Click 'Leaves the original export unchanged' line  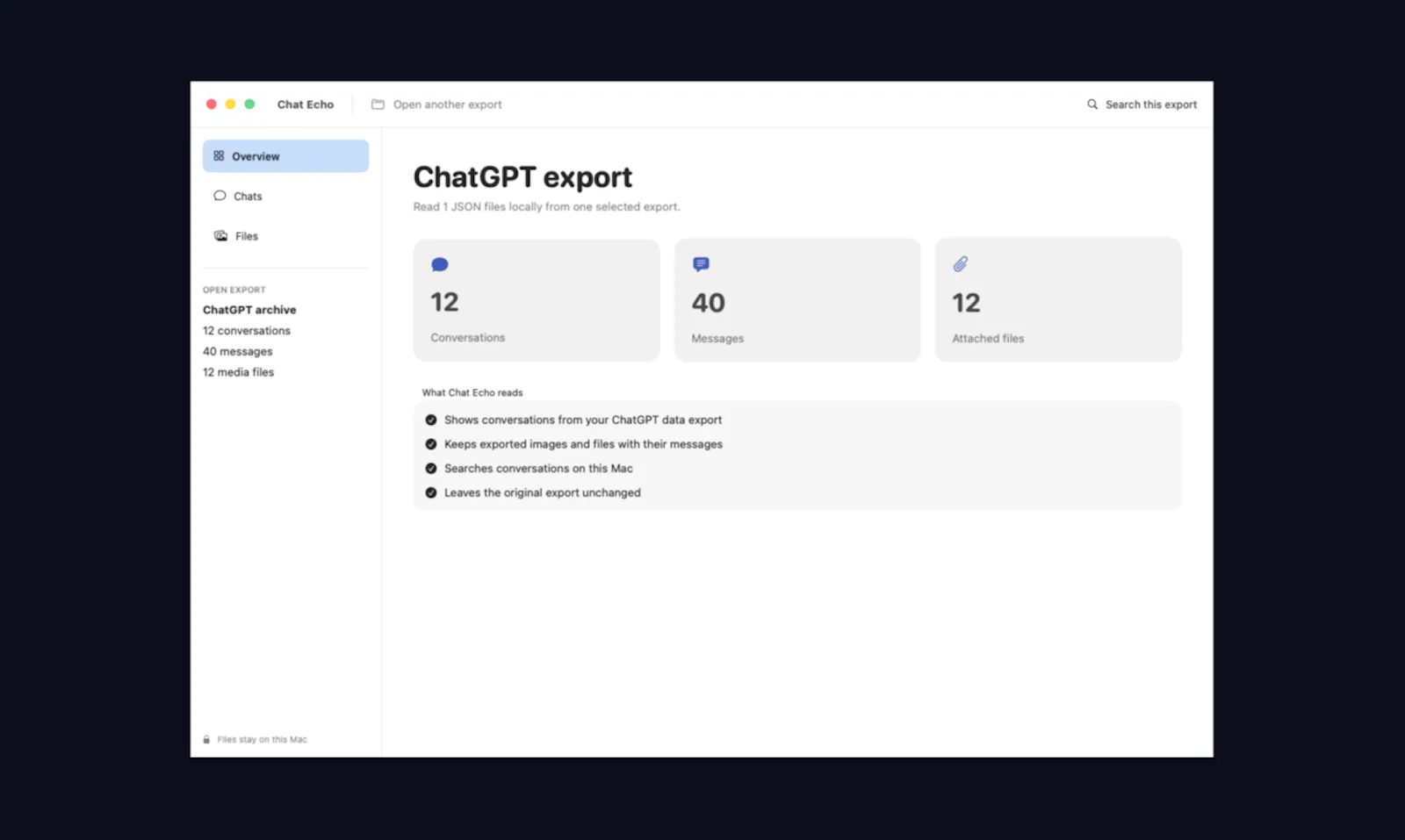[x=543, y=492]
